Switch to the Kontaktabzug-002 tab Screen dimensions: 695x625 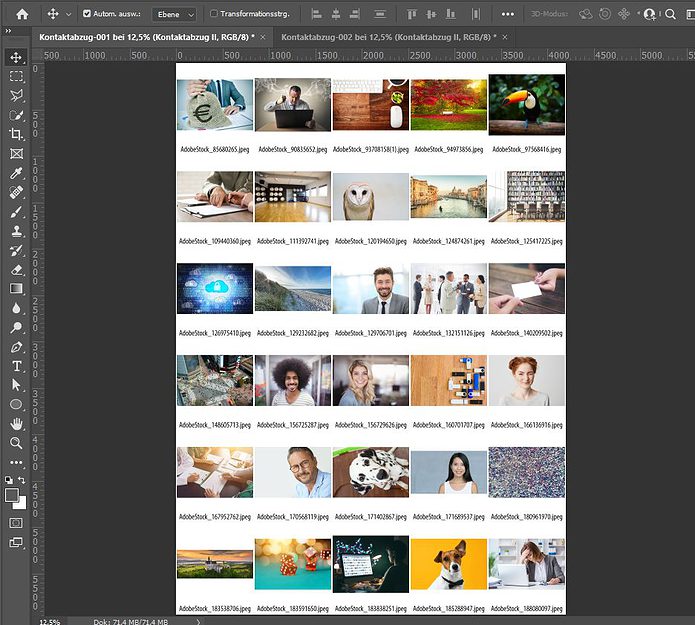(386, 37)
